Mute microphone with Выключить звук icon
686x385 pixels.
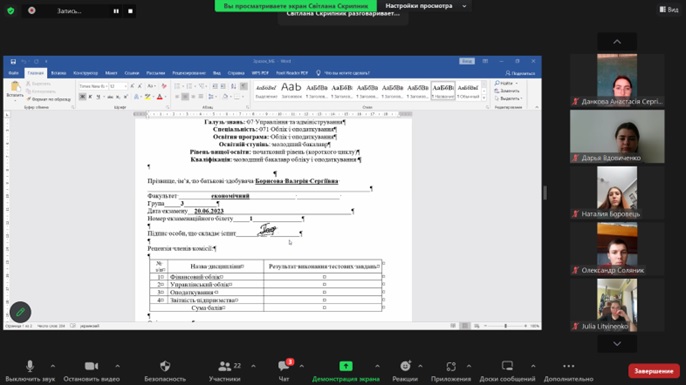[30, 366]
